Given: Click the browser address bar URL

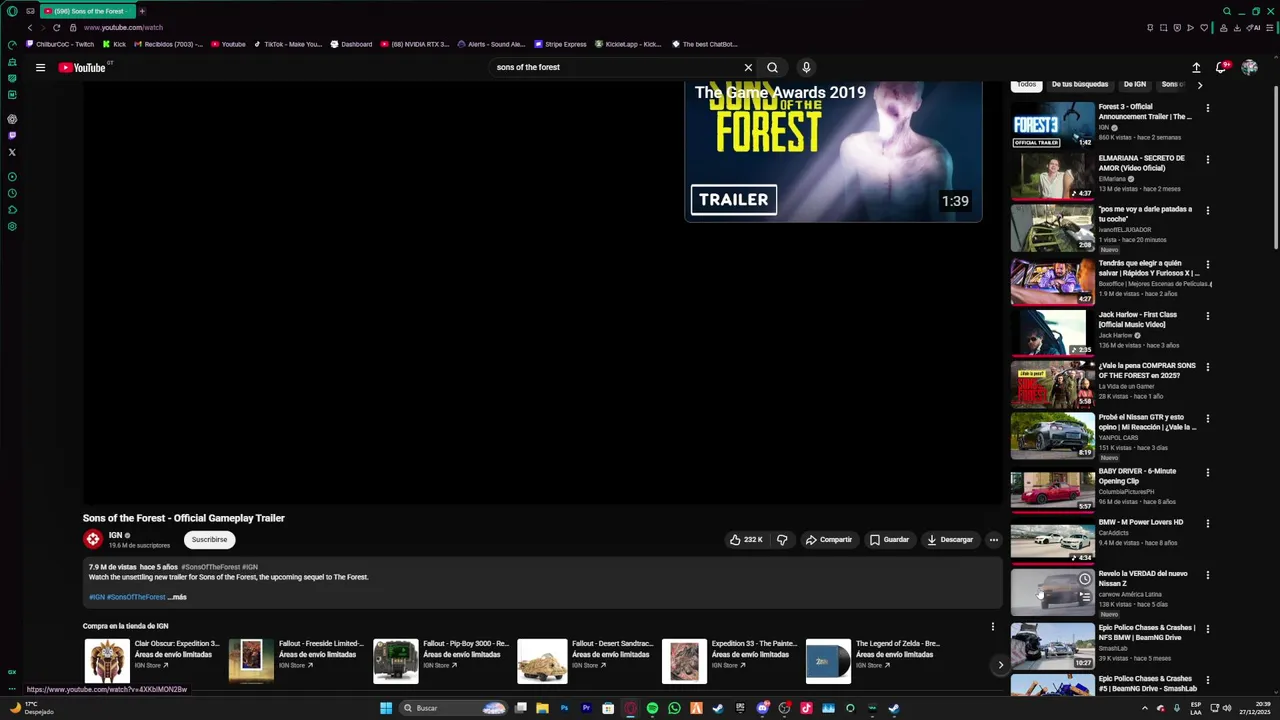Looking at the screenshot, I should (123, 27).
